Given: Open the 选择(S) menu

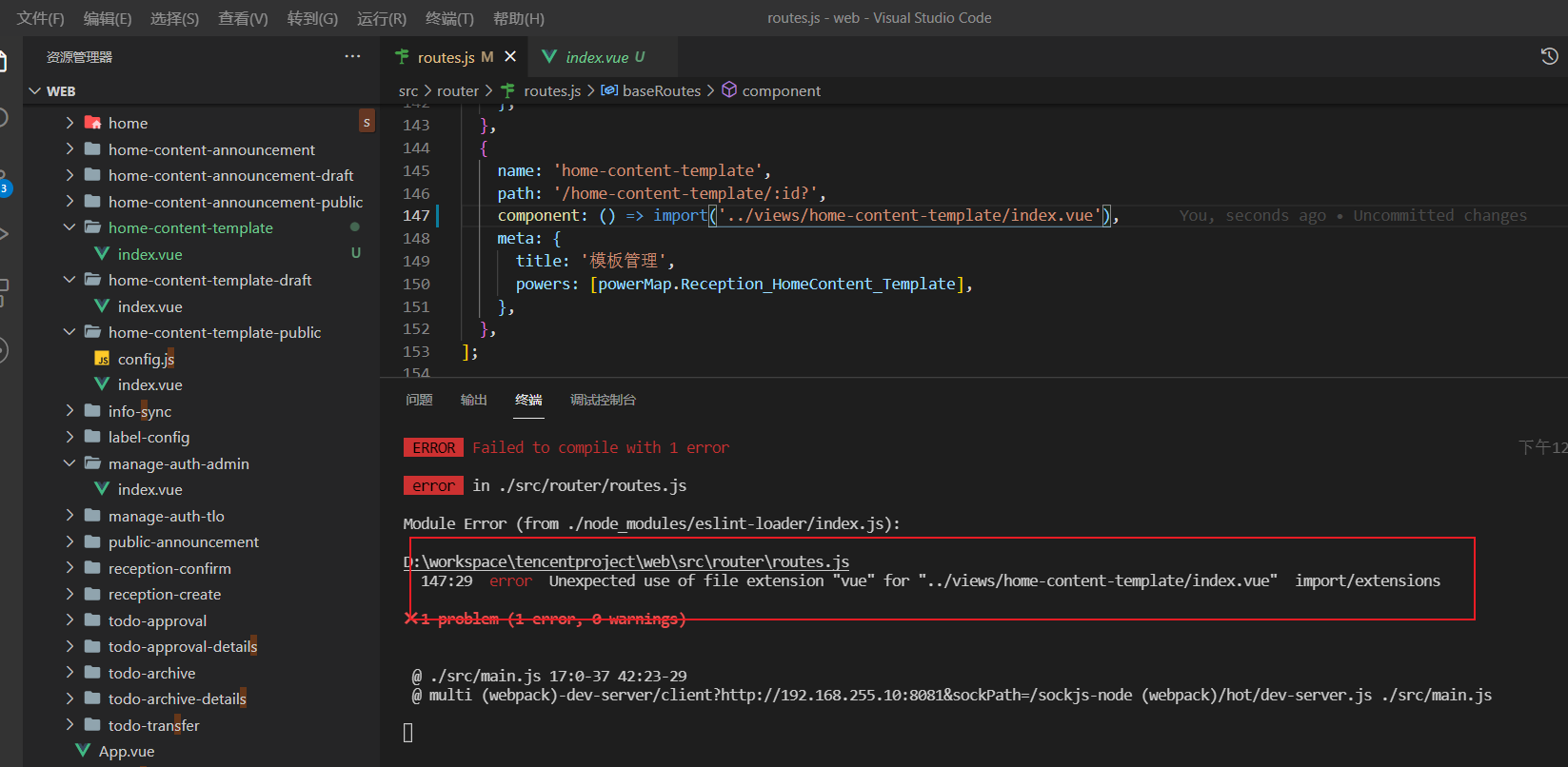Looking at the screenshot, I should point(175,18).
